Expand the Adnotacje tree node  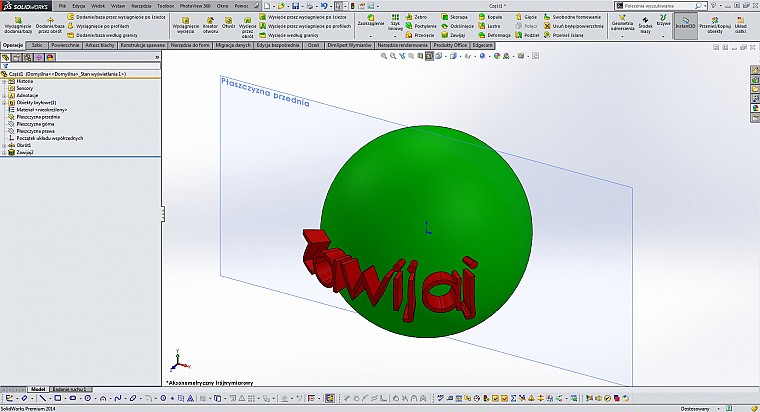pyautogui.click(x=4, y=95)
